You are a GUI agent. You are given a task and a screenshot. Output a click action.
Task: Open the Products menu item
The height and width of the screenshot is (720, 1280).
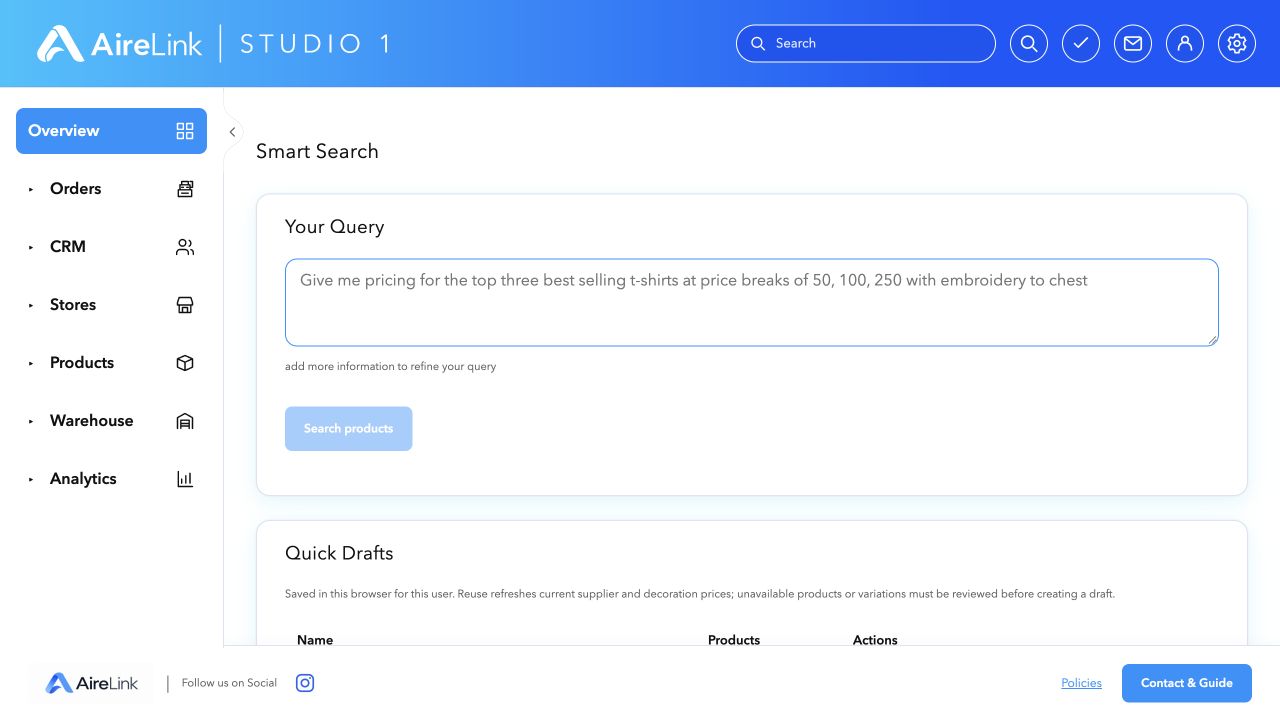[x=111, y=363]
